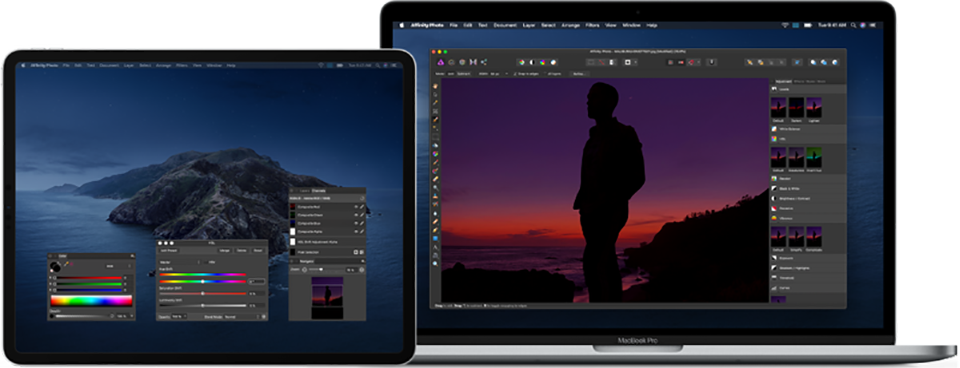Open the quick mask dropdown arrow in toolbar
The image size is (960, 368).
click(x=636, y=62)
